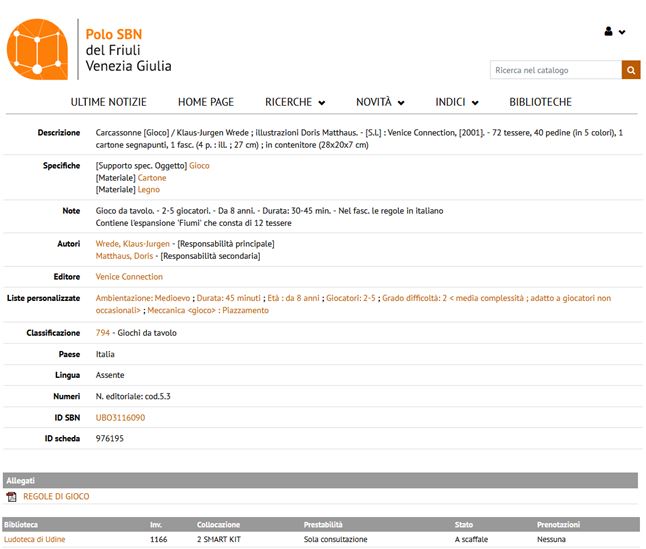Click the 'Ricerca nel catalogo' search field

(556, 70)
